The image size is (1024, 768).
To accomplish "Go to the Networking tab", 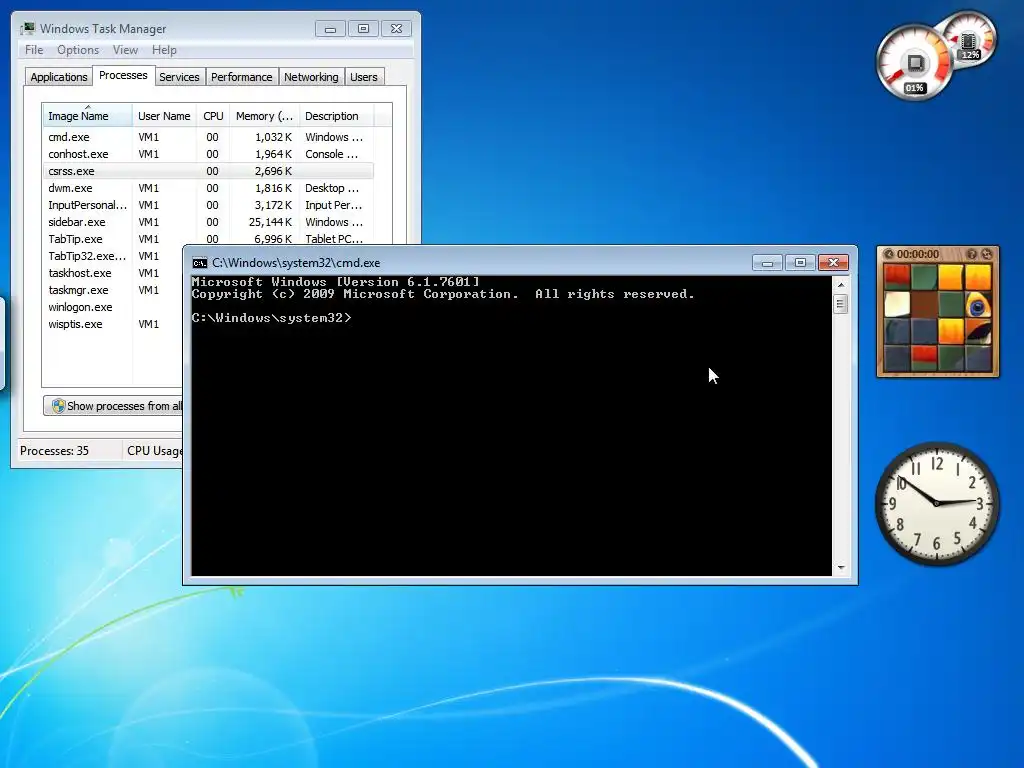I will 311,77.
